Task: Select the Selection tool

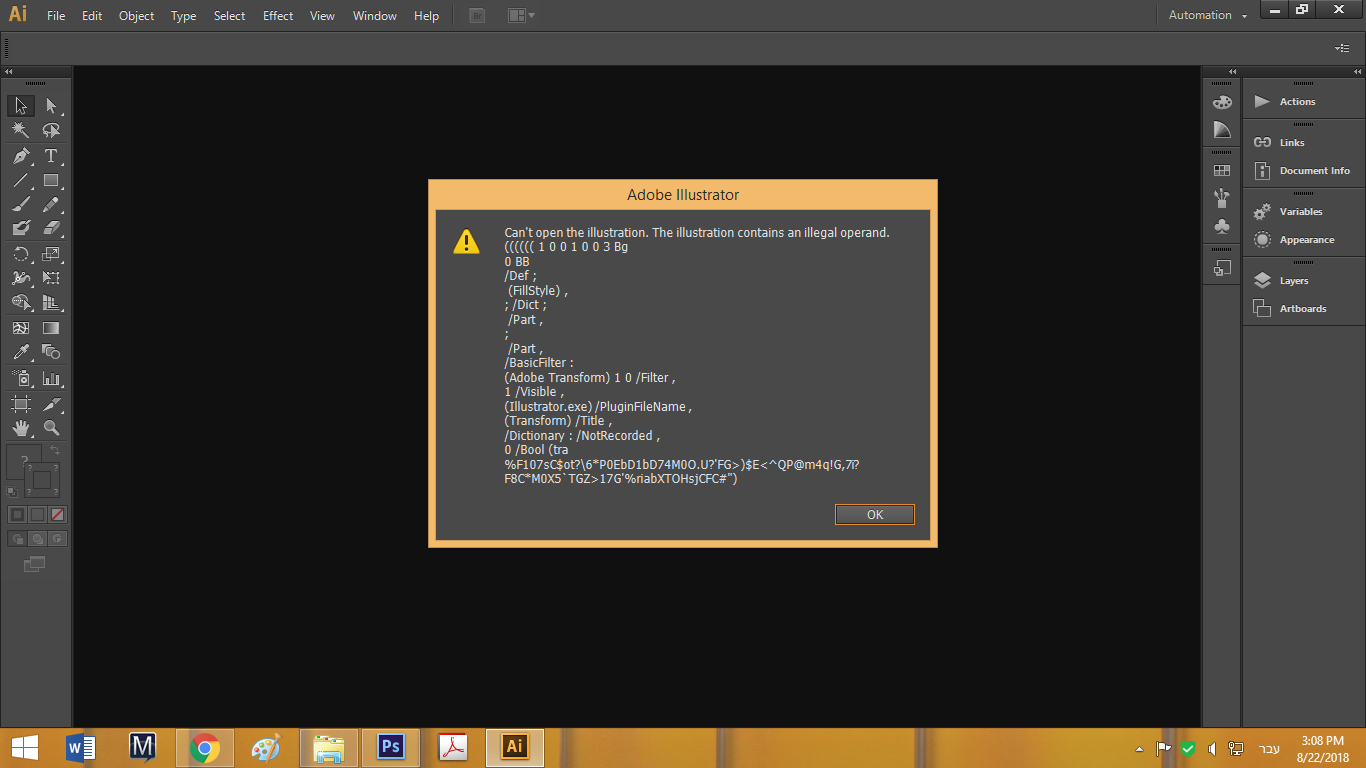Action: pos(21,105)
